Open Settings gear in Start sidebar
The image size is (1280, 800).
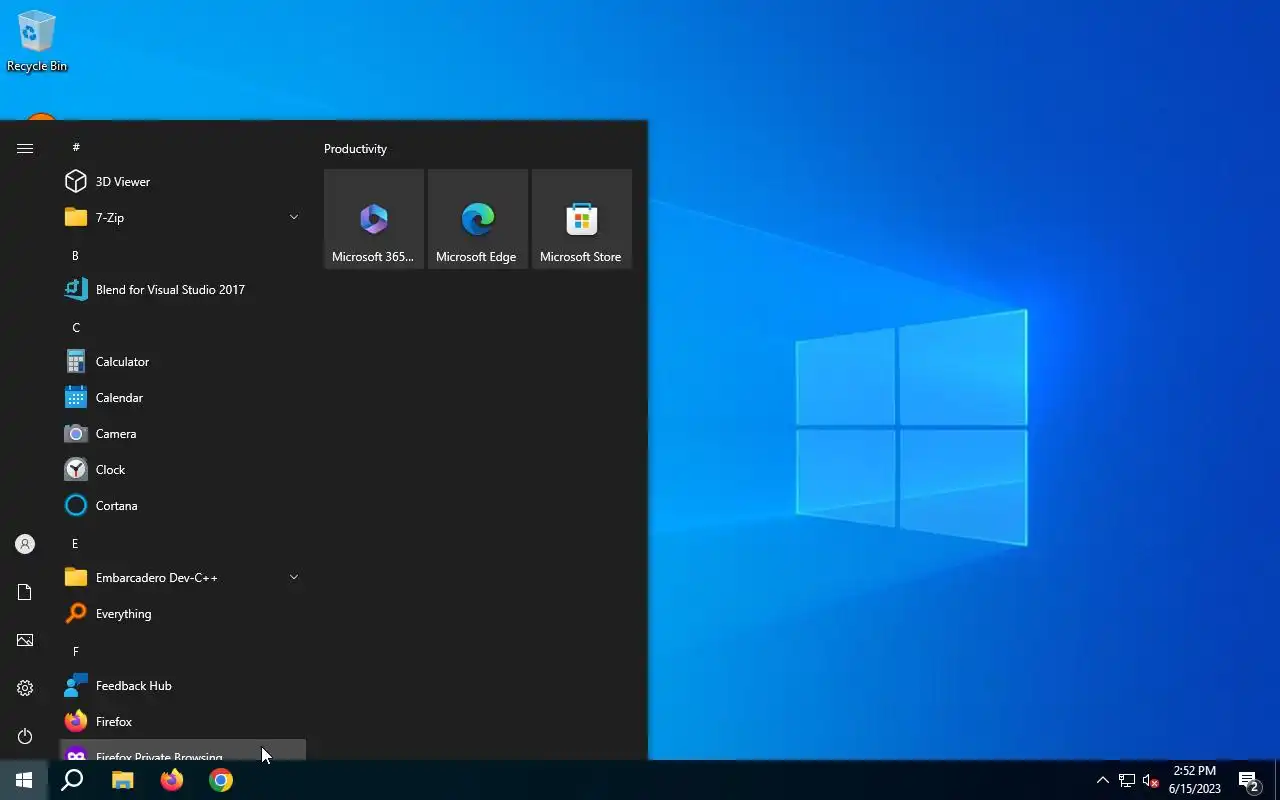pos(25,688)
